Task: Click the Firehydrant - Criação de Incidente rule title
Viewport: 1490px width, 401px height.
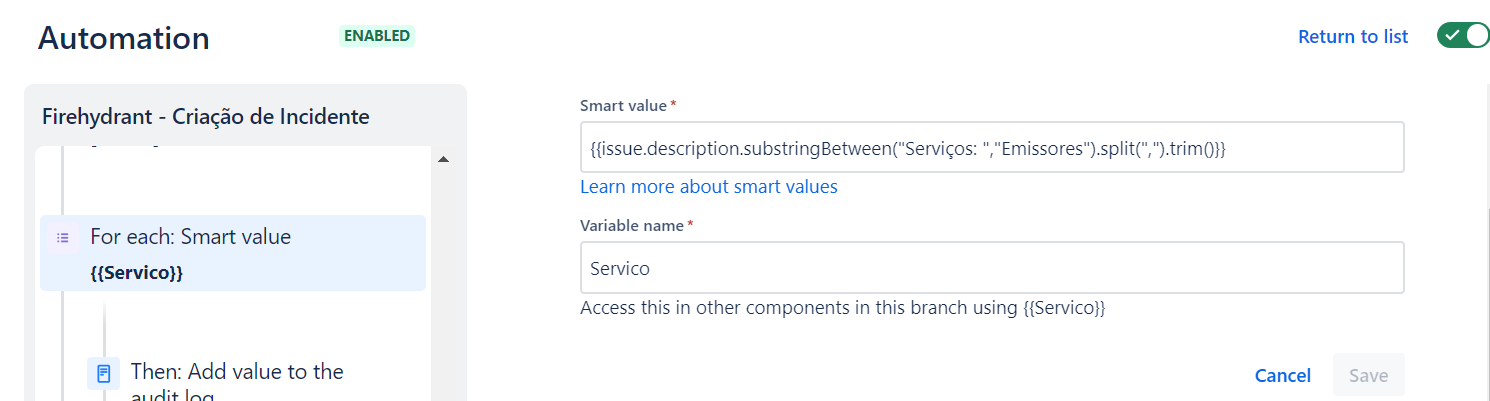Action: [206, 116]
